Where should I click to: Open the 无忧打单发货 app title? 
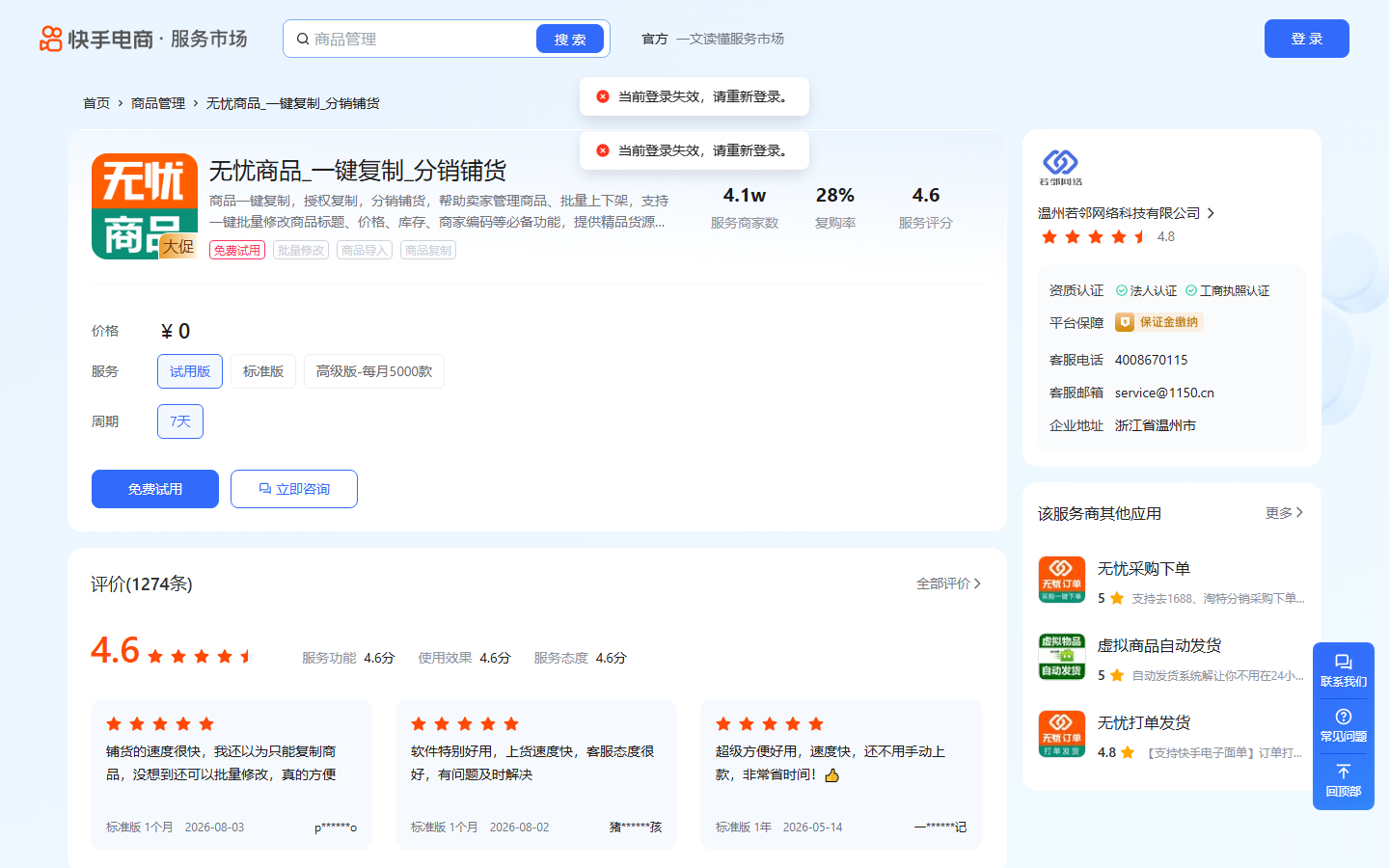tap(1144, 723)
